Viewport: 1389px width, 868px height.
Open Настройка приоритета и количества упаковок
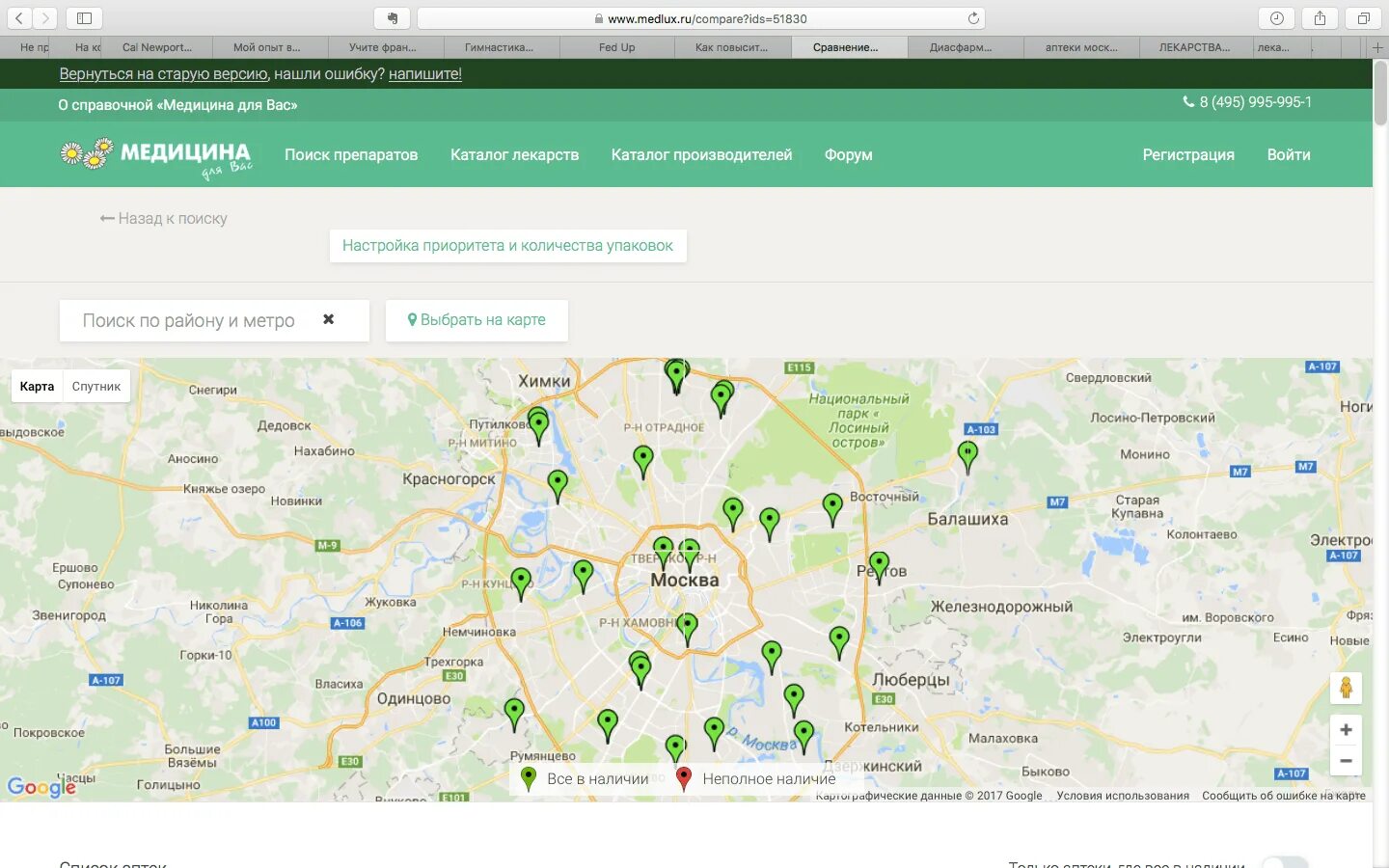pos(507,245)
